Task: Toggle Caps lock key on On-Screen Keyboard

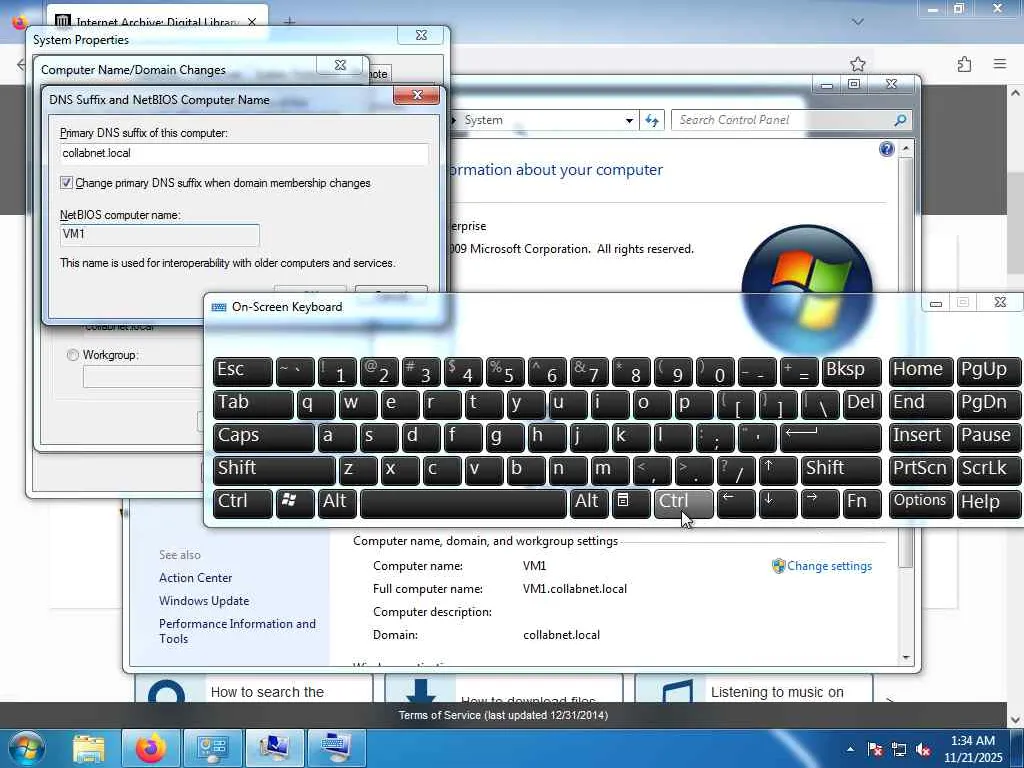Action: (263, 437)
